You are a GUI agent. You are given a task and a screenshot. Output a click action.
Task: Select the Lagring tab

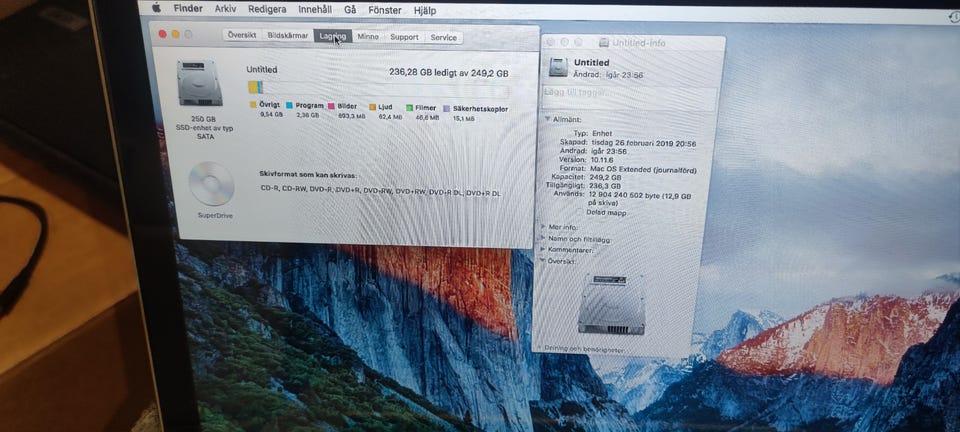click(x=332, y=36)
